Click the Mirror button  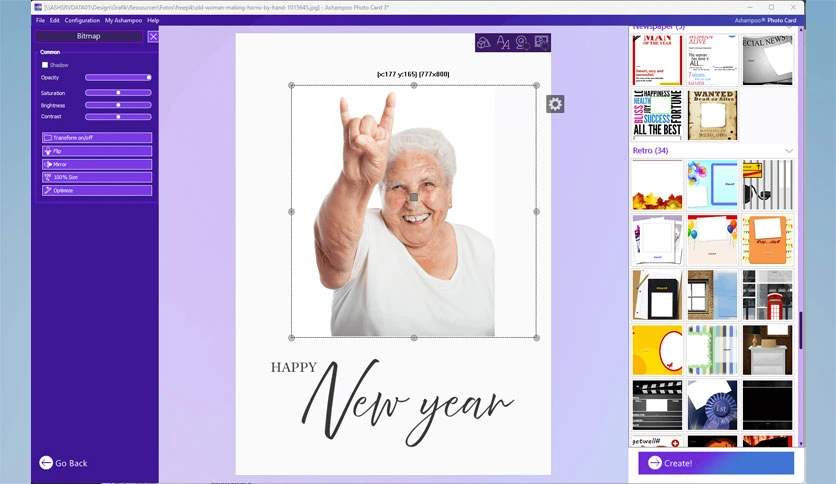[97, 164]
